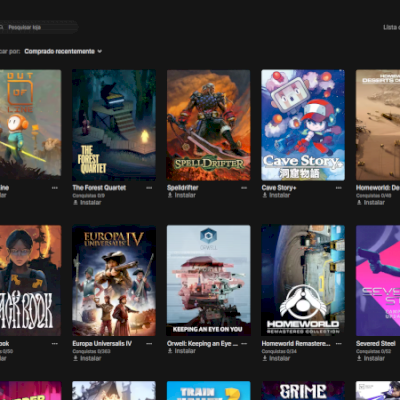
Task: Open the GRIME cover thumbnail
Action: point(303,391)
